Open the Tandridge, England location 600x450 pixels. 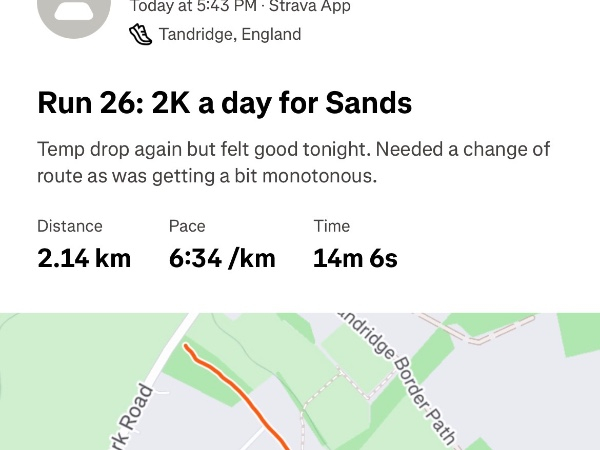pyautogui.click(x=229, y=35)
